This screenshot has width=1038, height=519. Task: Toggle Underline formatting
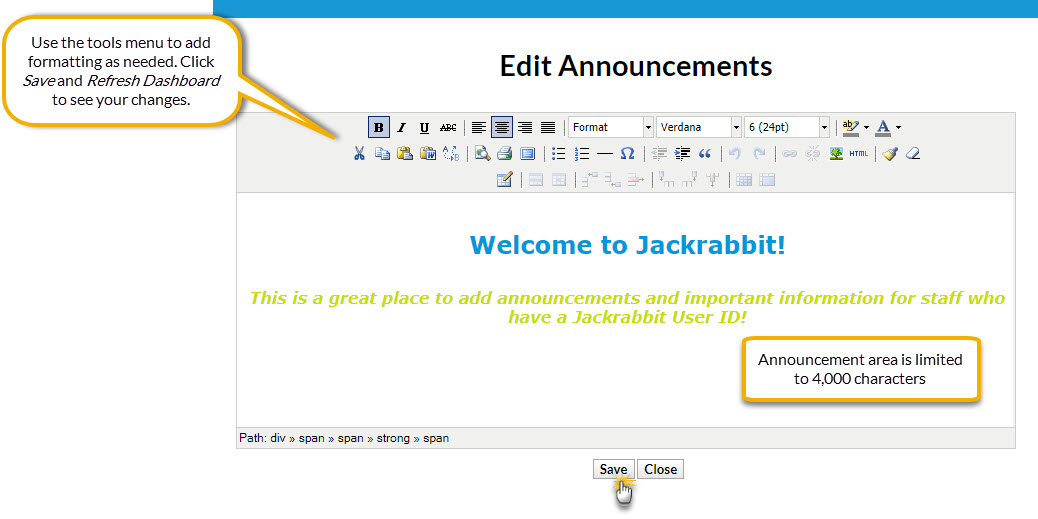pyautogui.click(x=424, y=127)
